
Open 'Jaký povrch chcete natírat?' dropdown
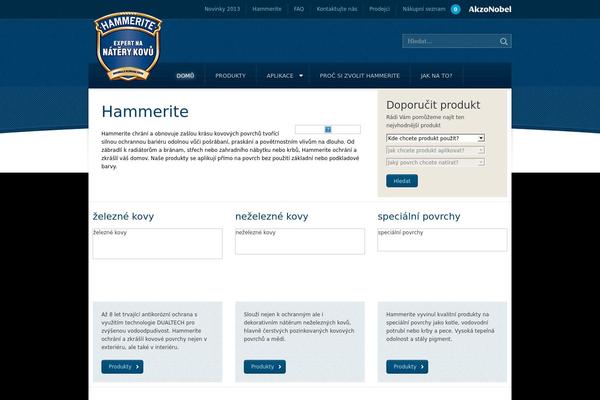[435, 163]
